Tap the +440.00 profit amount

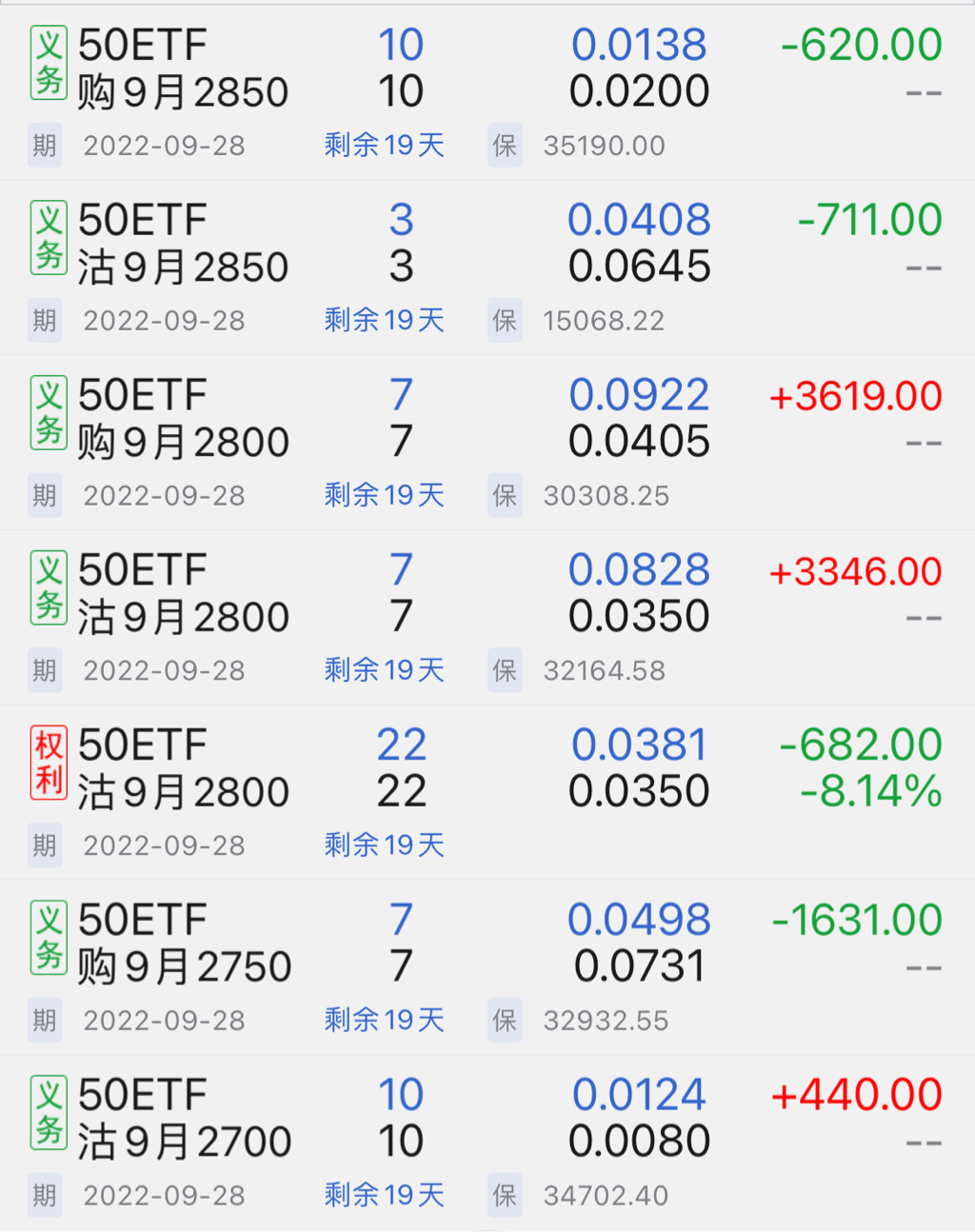857,1095
